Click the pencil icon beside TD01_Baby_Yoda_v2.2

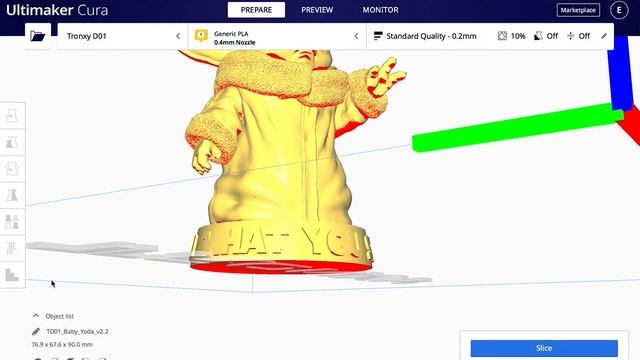pyautogui.click(x=36, y=331)
